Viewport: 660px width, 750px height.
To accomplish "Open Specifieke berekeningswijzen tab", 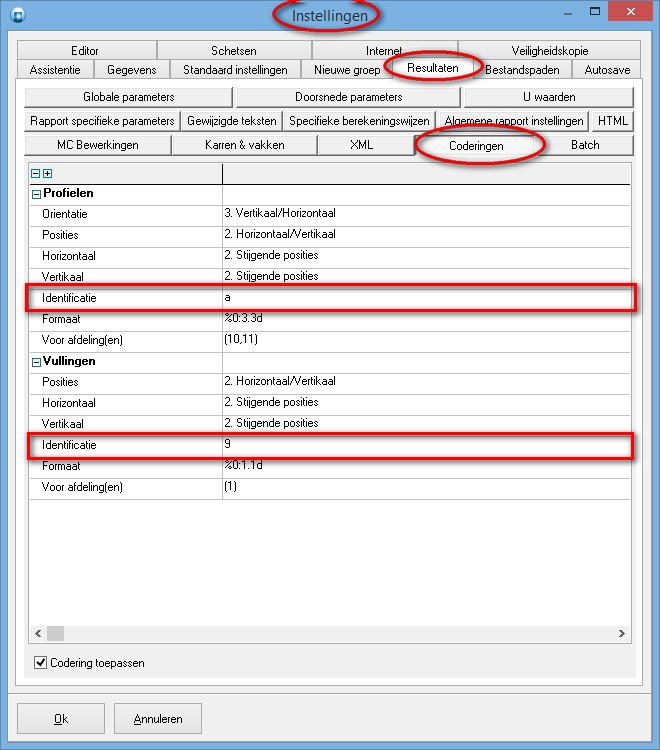I will [359, 121].
